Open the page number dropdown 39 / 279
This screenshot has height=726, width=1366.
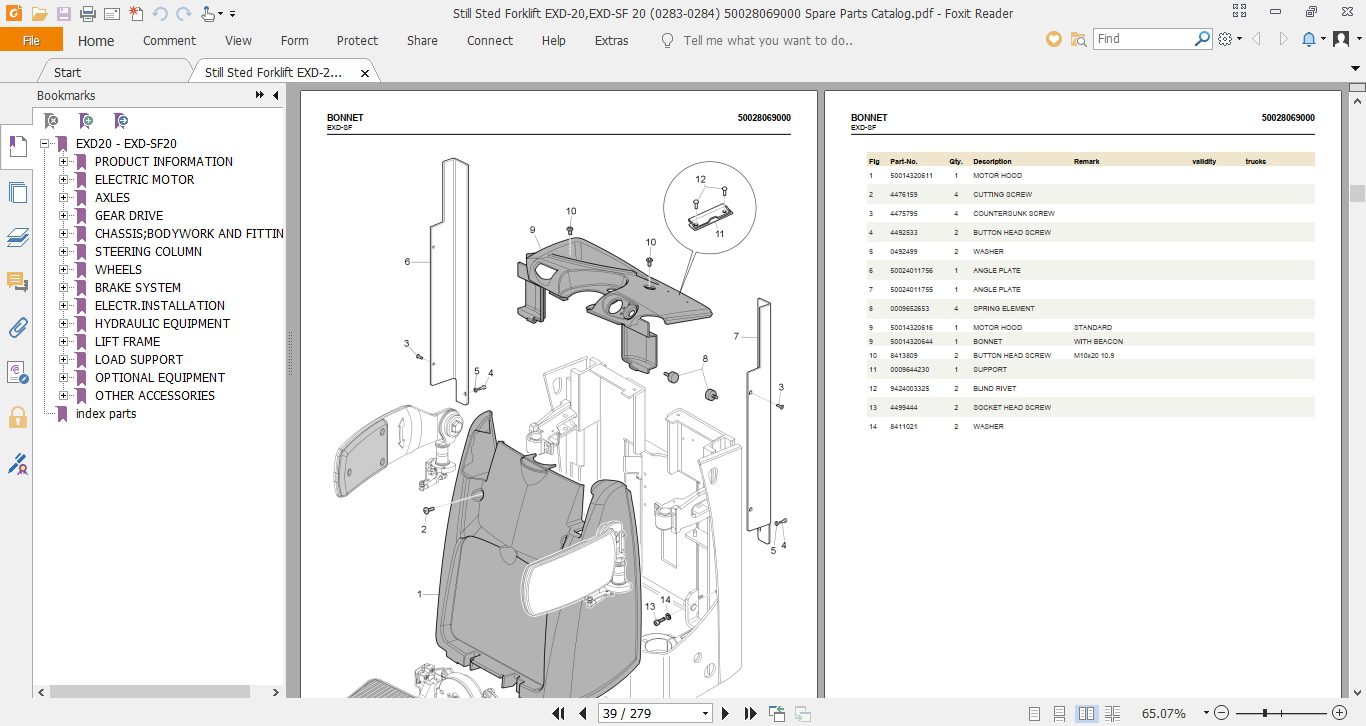(x=706, y=714)
